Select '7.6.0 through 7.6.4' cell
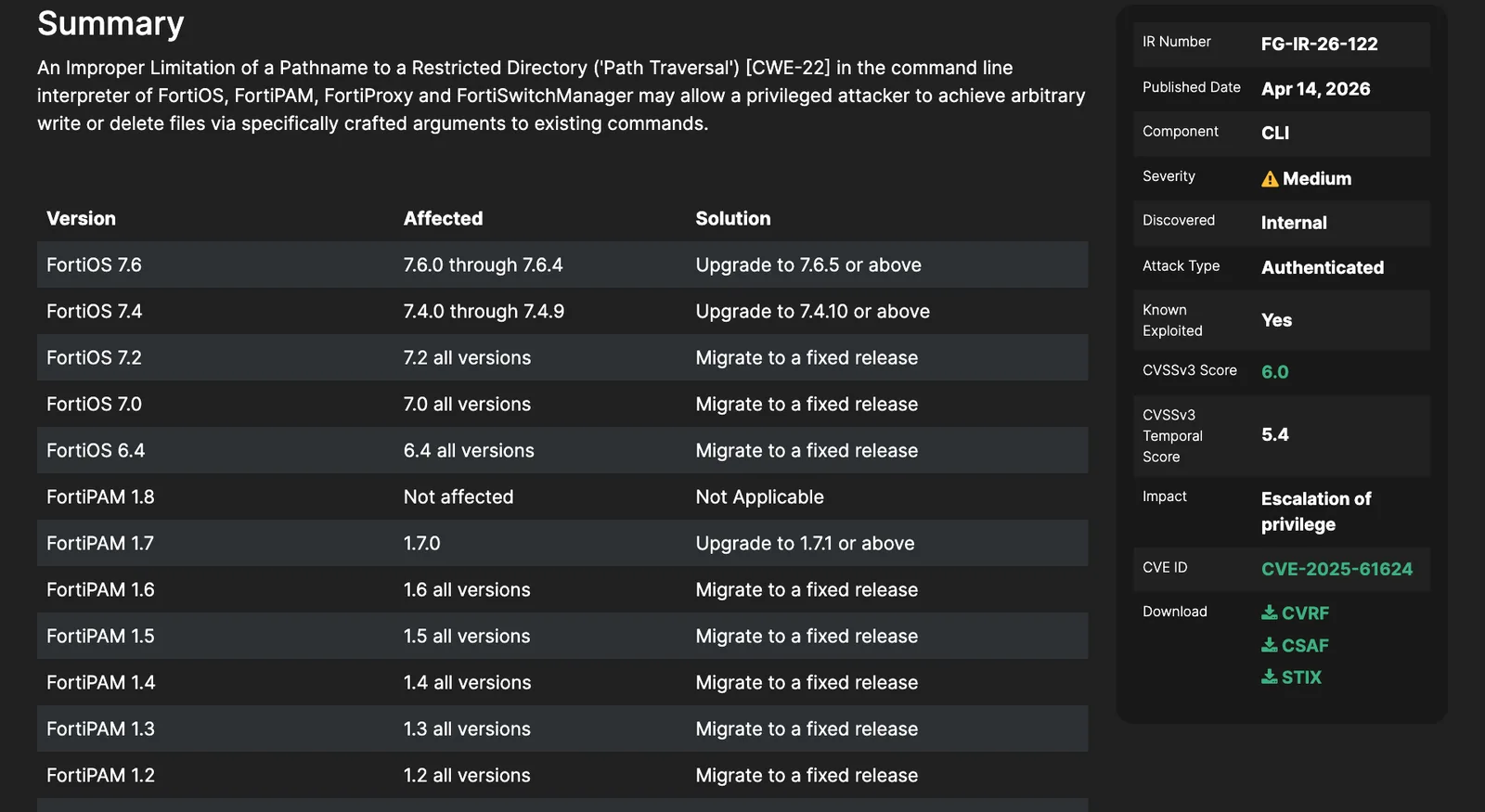The image size is (1485, 812). pyautogui.click(x=483, y=265)
